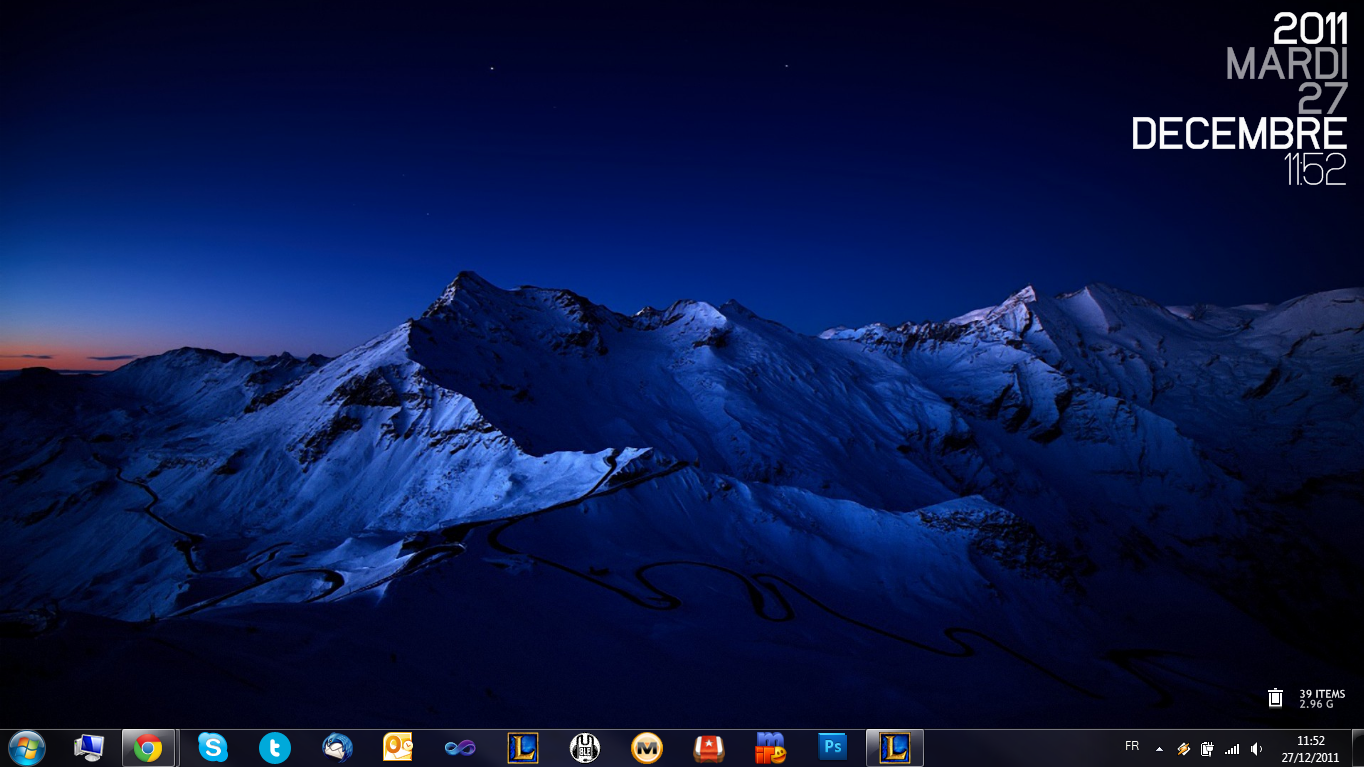Open the volume speaker tray icon
Viewport: 1364px width, 767px height.
pyautogui.click(x=1256, y=749)
